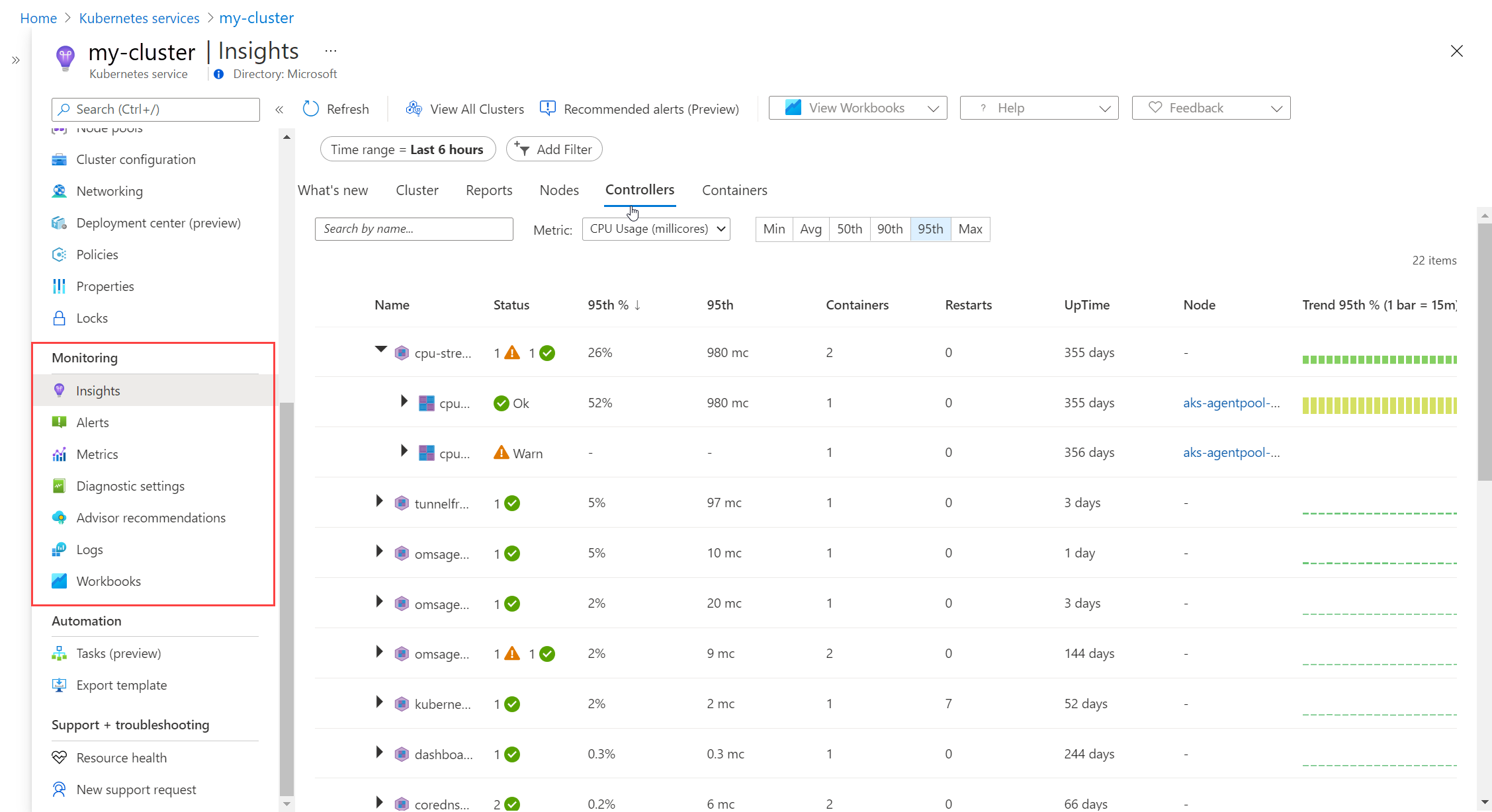
Task: Switch to the Reports tab
Action: tap(489, 190)
